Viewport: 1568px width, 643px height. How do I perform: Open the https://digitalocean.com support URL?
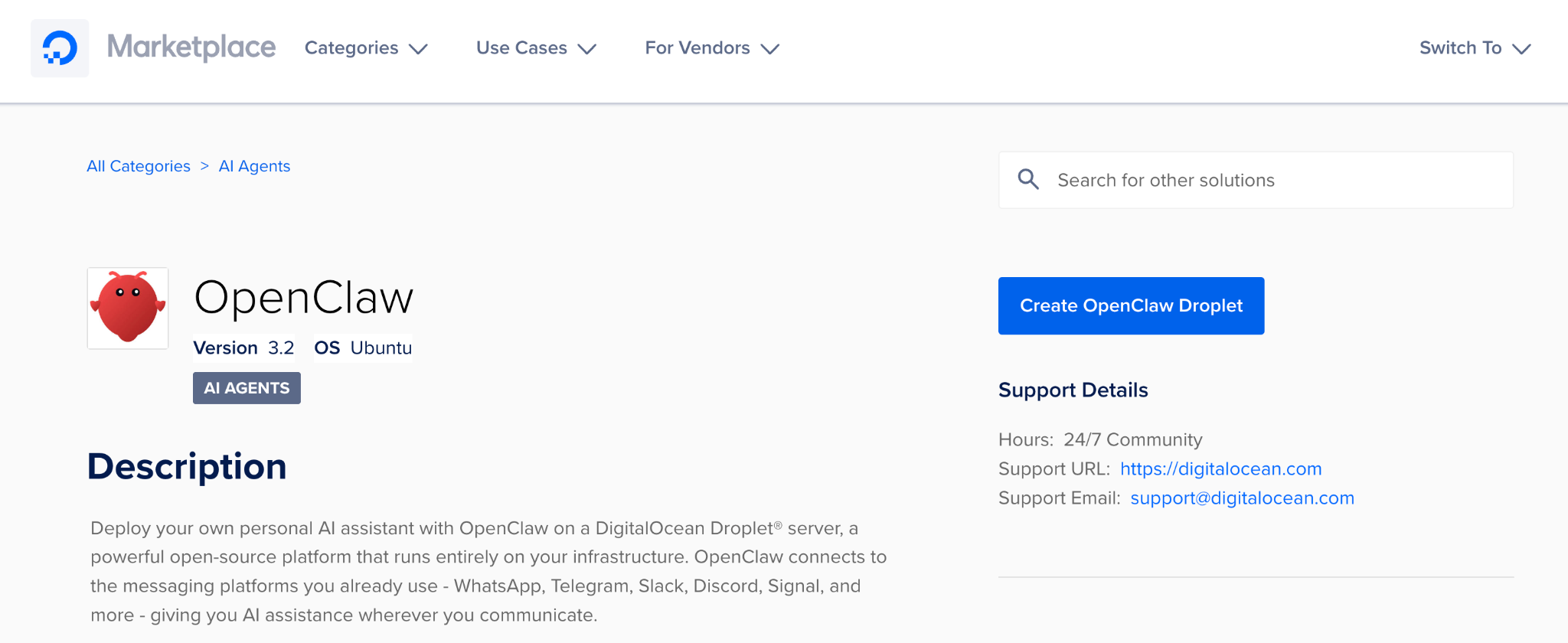pyautogui.click(x=1220, y=468)
